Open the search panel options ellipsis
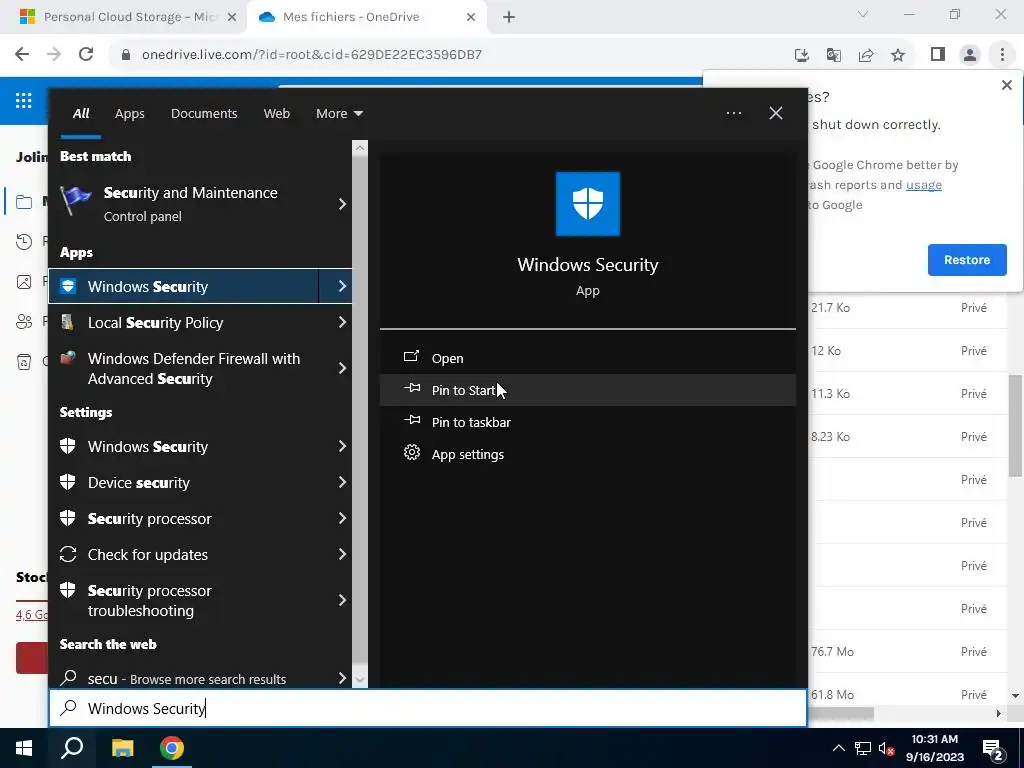Image resolution: width=1024 pixels, height=768 pixels. [x=734, y=113]
